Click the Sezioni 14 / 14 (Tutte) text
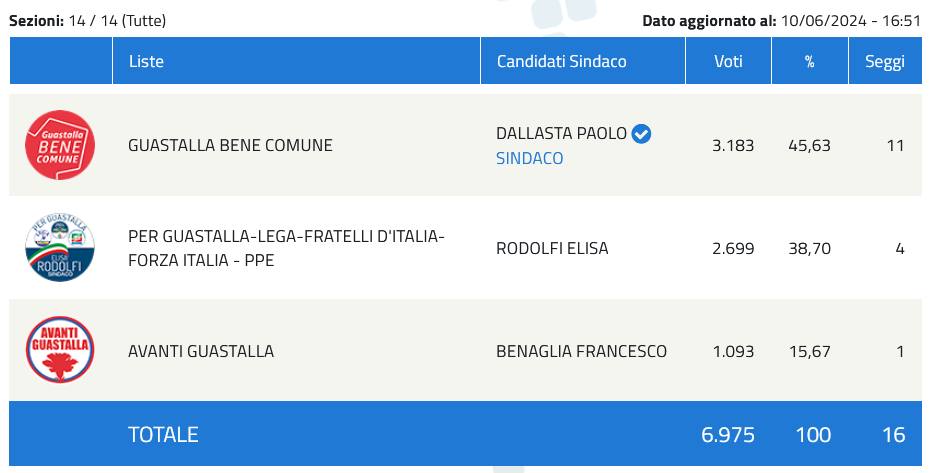The height and width of the screenshot is (473, 936). (x=88, y=20)
